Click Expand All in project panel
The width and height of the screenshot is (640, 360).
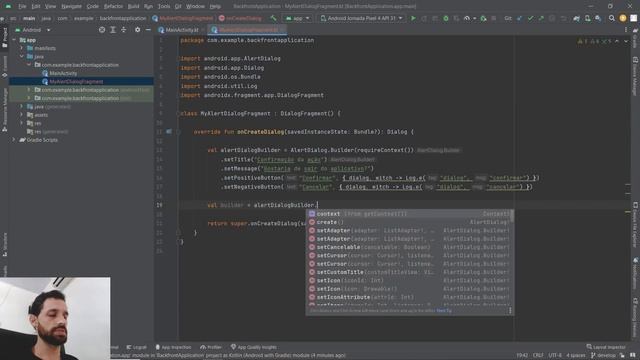[x=113, y=30]
